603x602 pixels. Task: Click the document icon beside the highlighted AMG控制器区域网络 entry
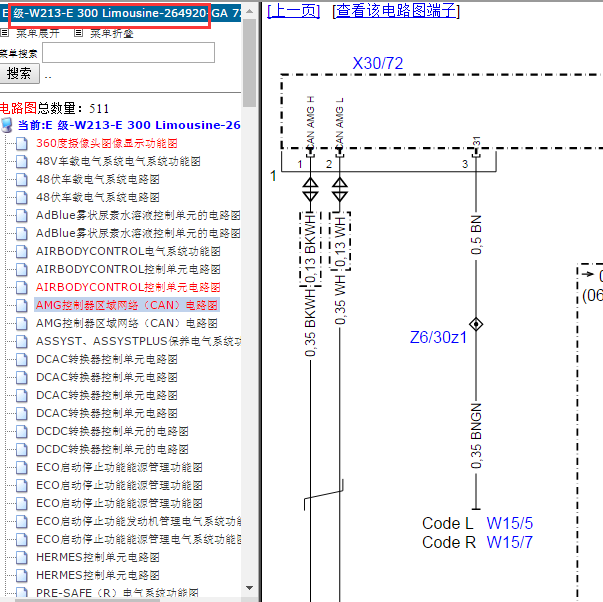coord(22,305)
